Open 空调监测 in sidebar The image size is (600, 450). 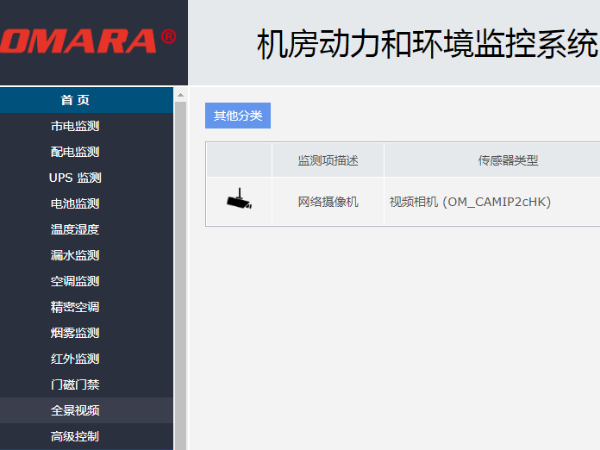pyautogui.click(x=75, y=281)
